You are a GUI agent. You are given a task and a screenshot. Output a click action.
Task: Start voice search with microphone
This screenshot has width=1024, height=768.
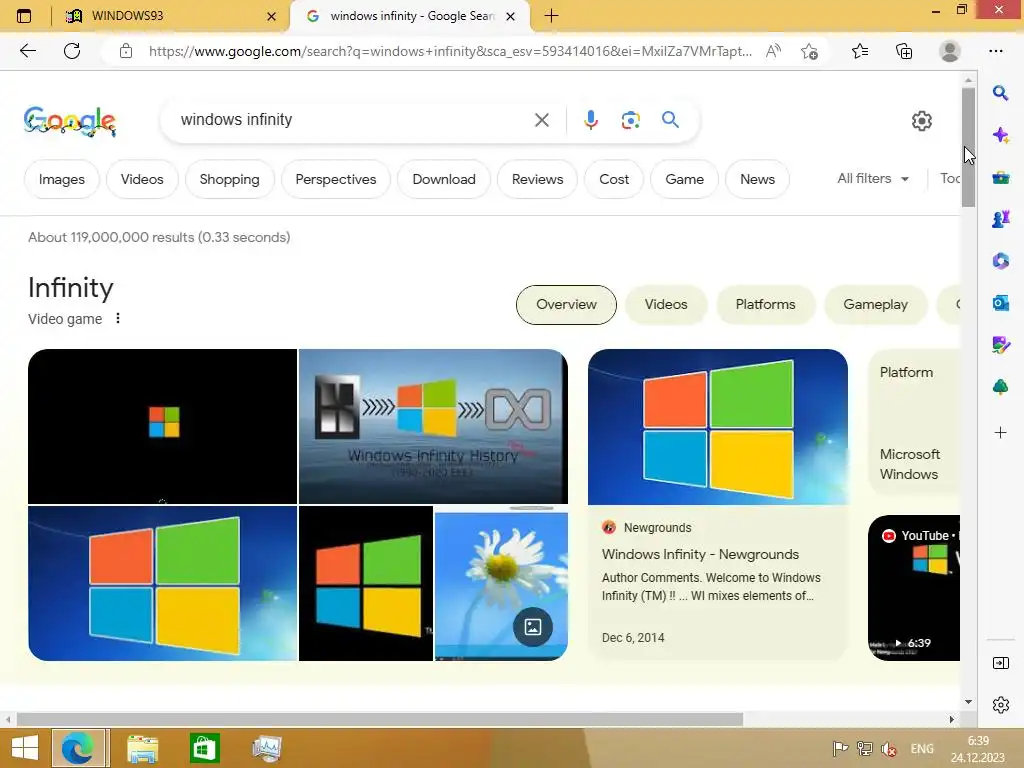point(590,120)
